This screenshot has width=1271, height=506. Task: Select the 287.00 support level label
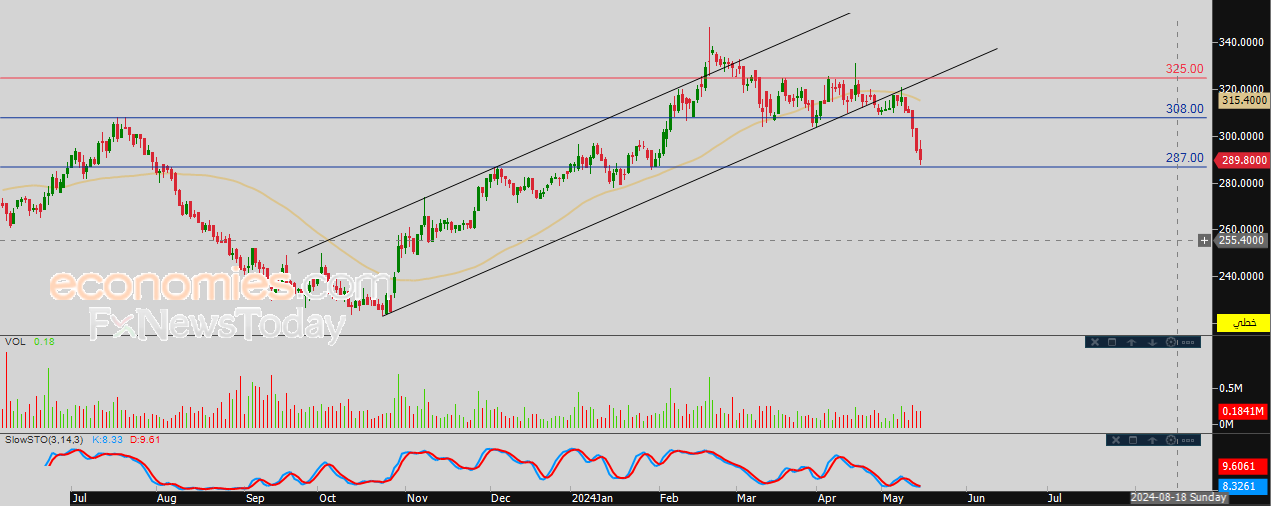pos(1184,158)
